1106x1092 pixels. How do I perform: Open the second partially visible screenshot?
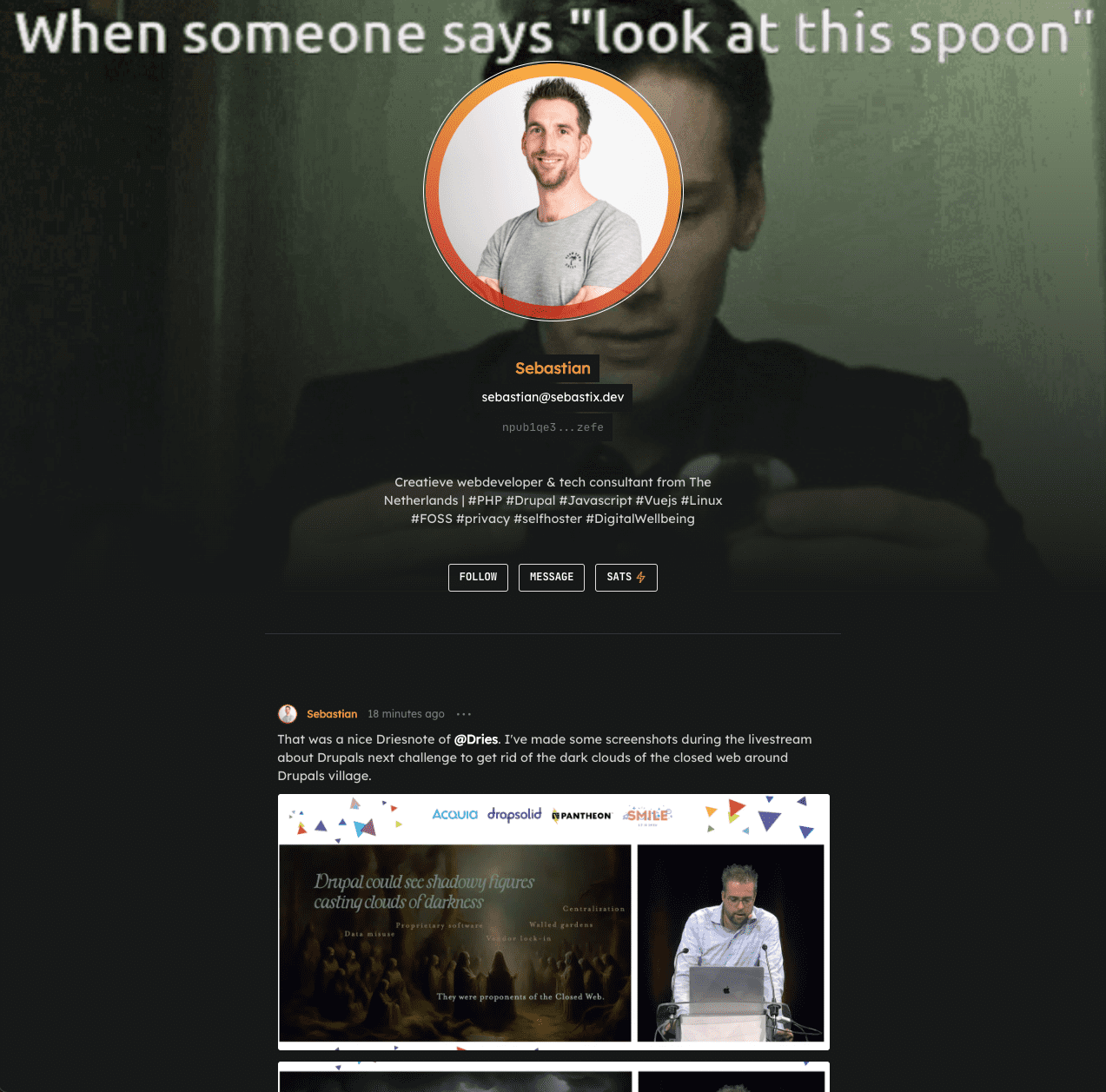553,1076
